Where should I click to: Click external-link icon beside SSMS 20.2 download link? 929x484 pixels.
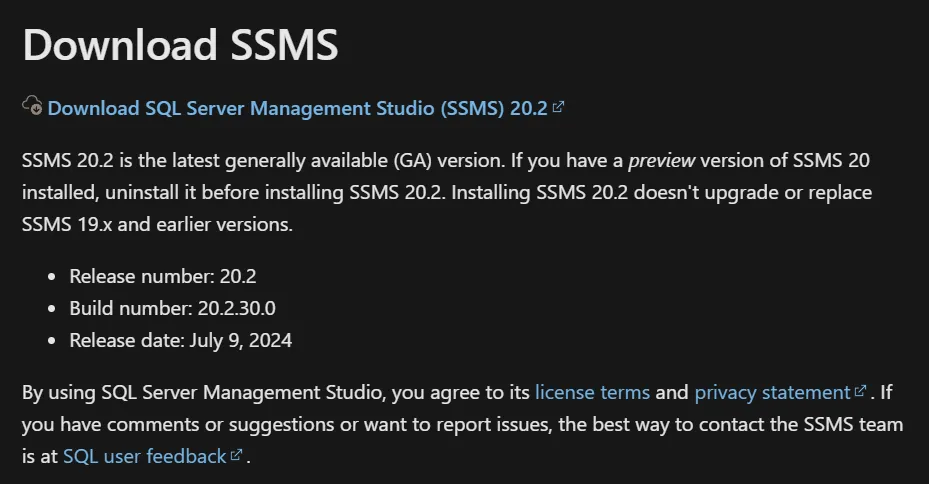coord(558,107)
